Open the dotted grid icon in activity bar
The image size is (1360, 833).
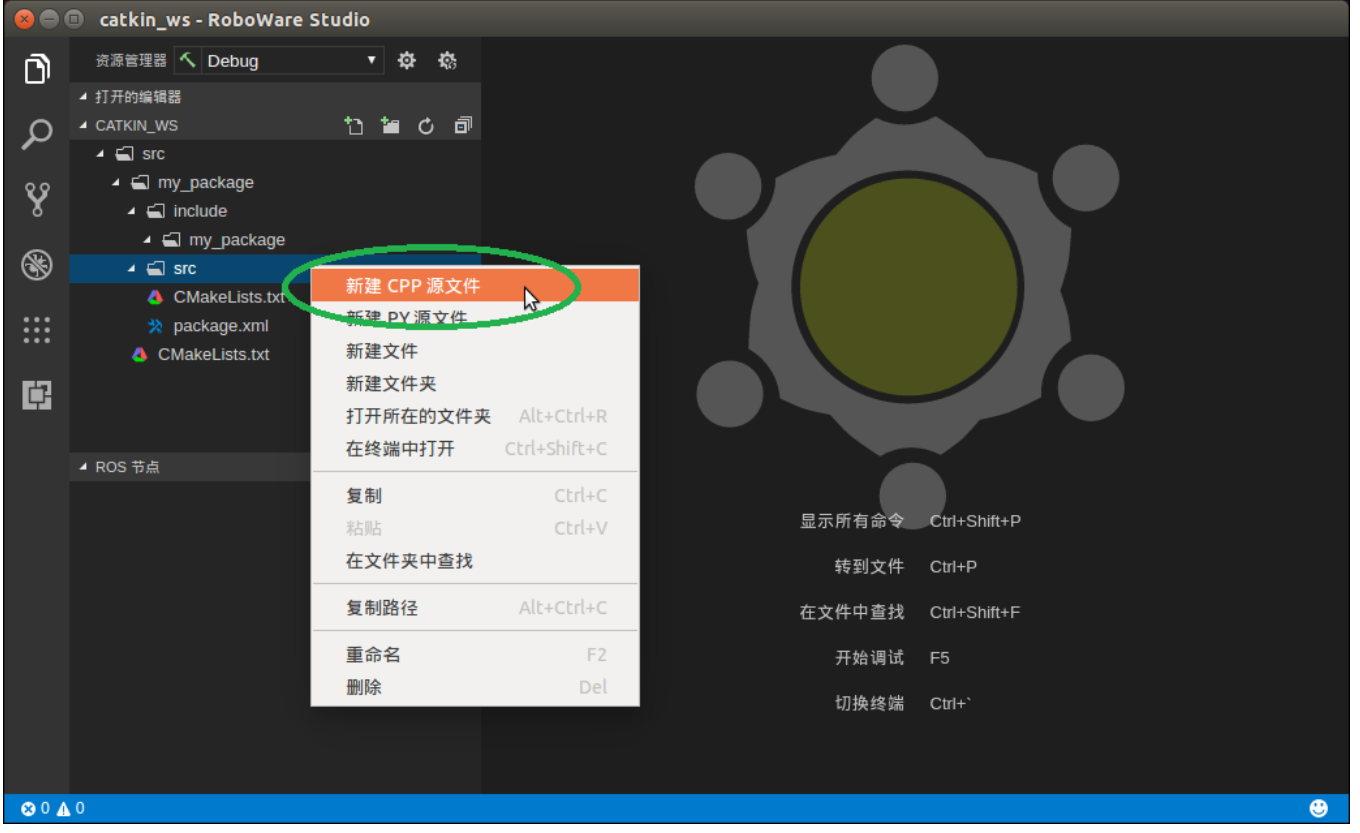(x=37, y=330)
